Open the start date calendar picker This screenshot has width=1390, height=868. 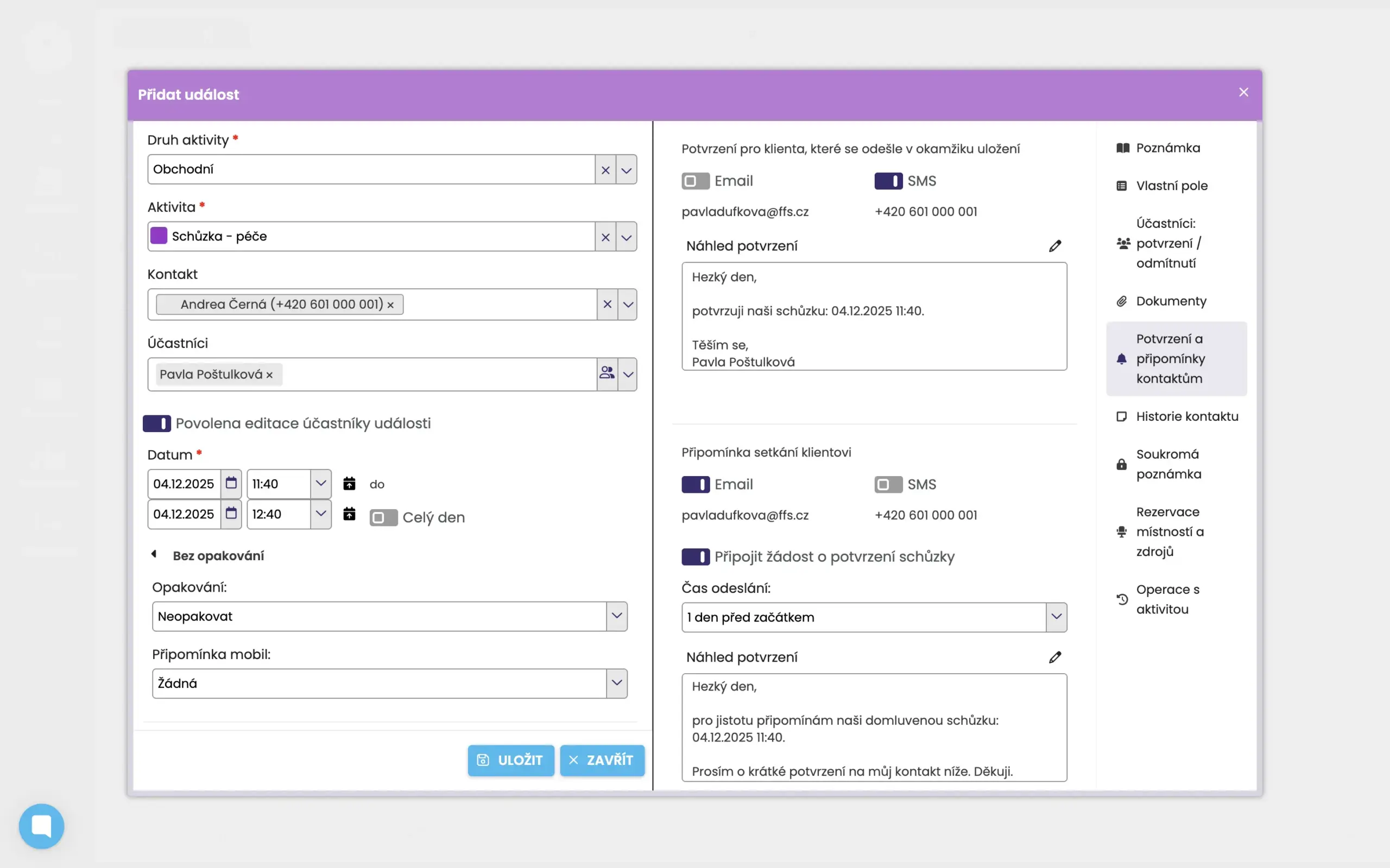point(231,483)
